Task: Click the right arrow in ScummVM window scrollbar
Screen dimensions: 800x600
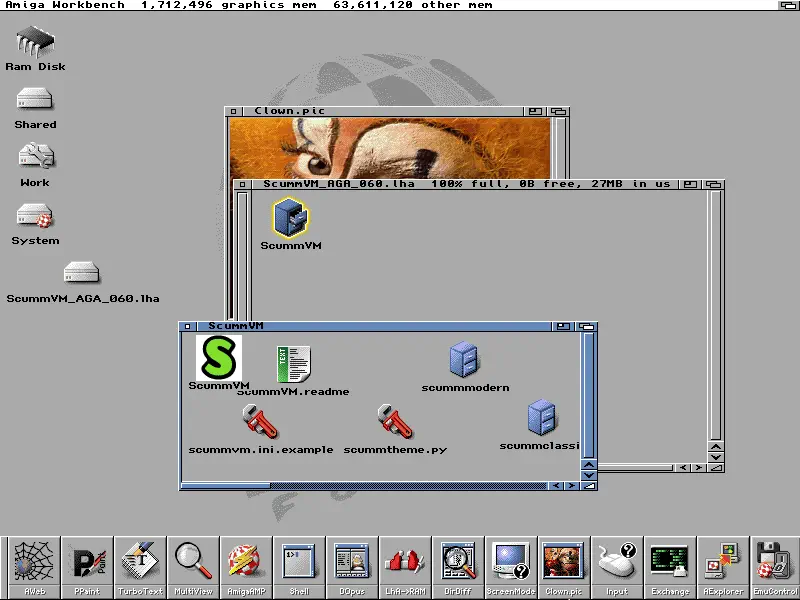Action: (x=572, y=486)
